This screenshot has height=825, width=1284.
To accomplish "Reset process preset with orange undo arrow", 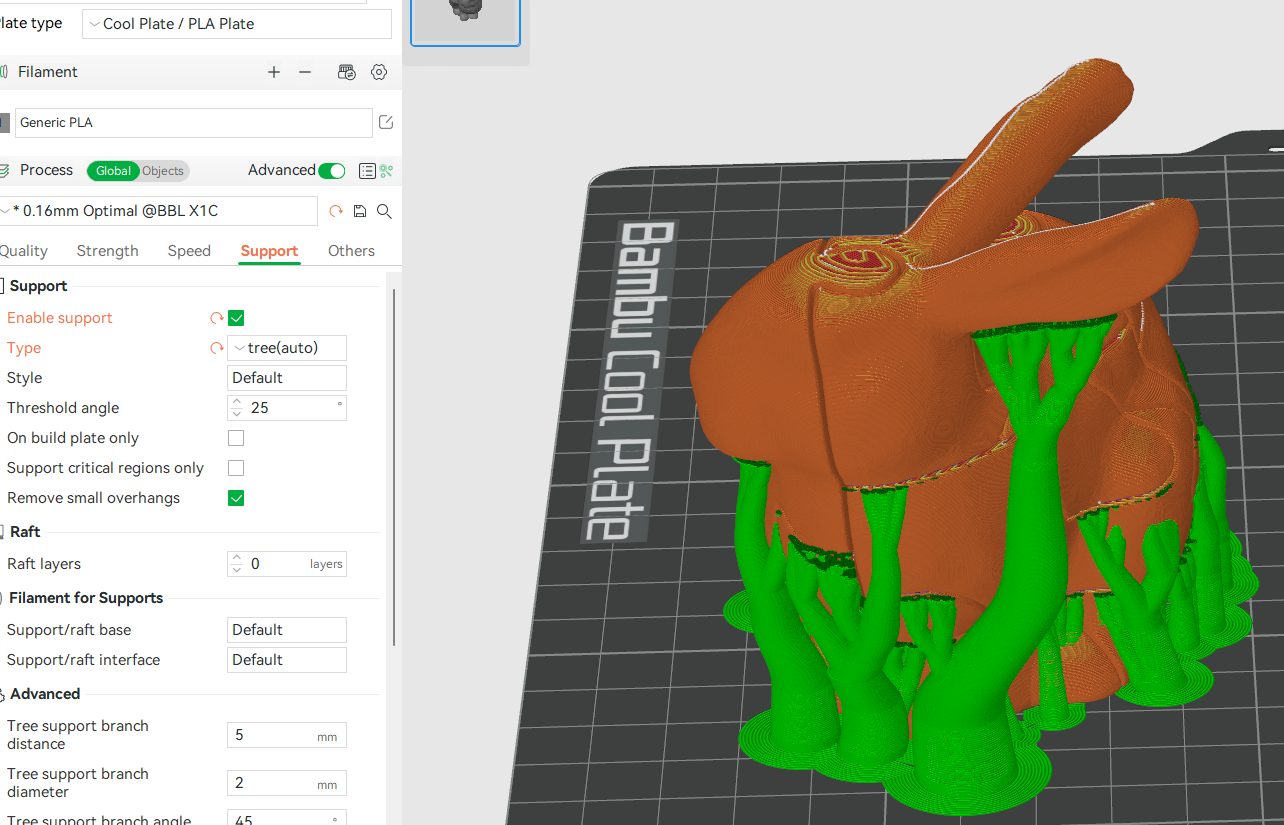I will click(336, 211).
